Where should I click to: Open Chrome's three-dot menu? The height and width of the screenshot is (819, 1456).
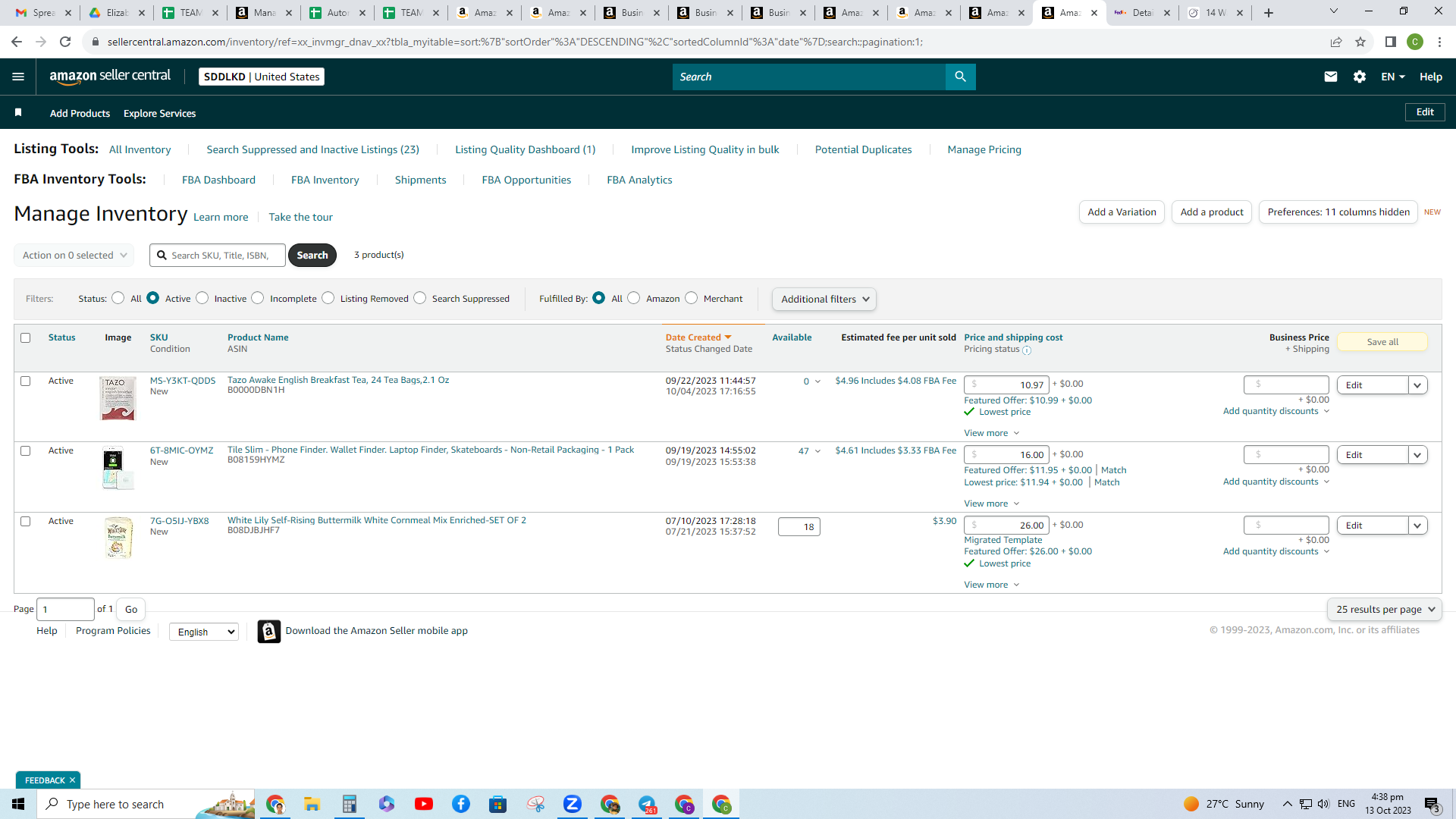[1439, 42]
